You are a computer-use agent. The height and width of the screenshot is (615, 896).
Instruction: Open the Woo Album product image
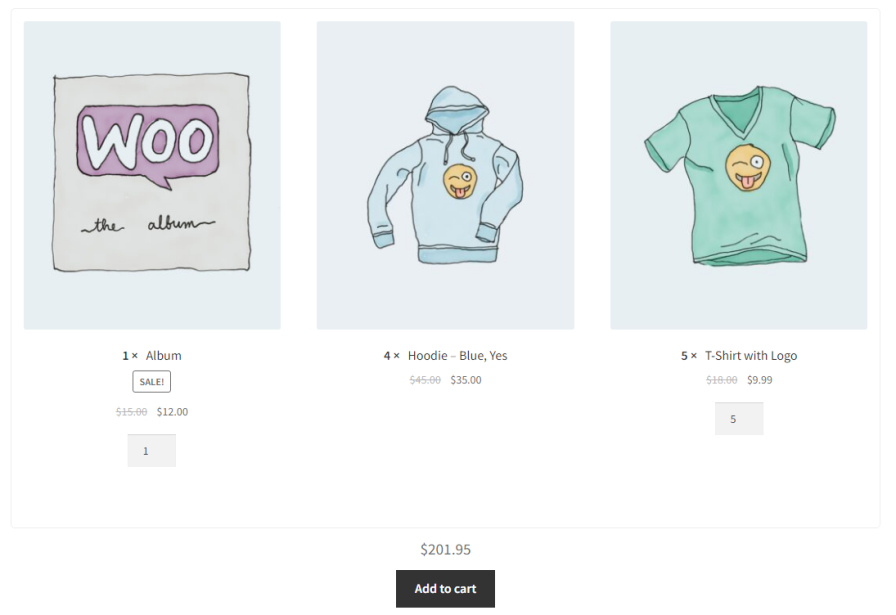tap(152, 175)
